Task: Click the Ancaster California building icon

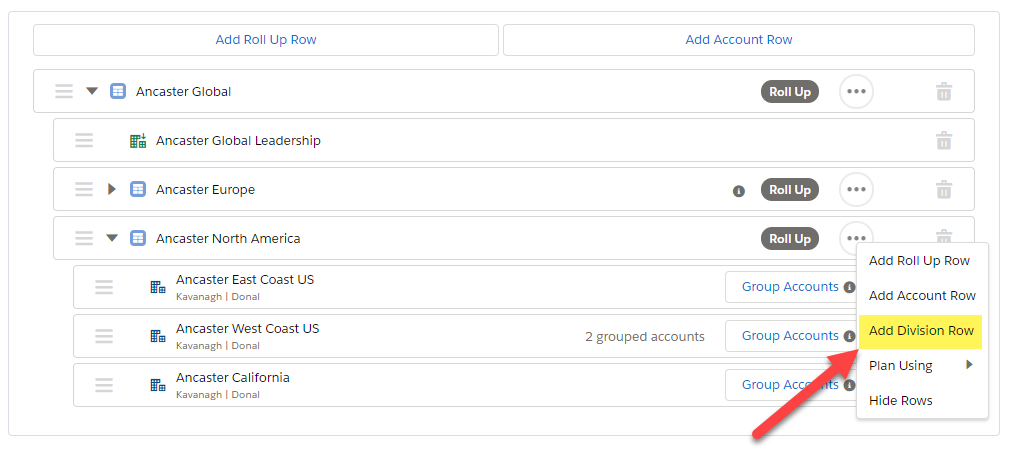Action: pyautogui.click(x=158, y=385)
